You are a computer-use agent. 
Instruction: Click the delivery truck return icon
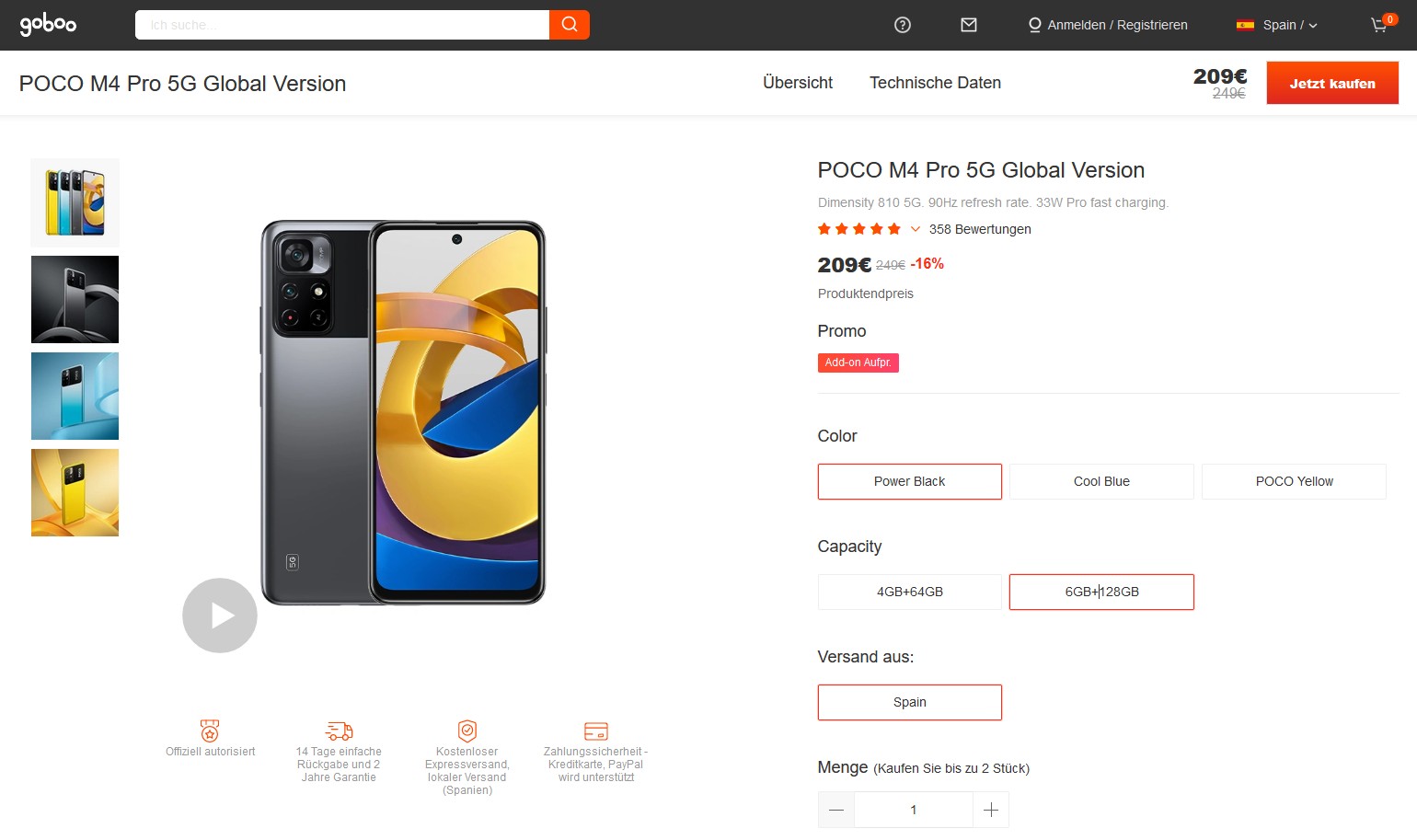(339, 731)
